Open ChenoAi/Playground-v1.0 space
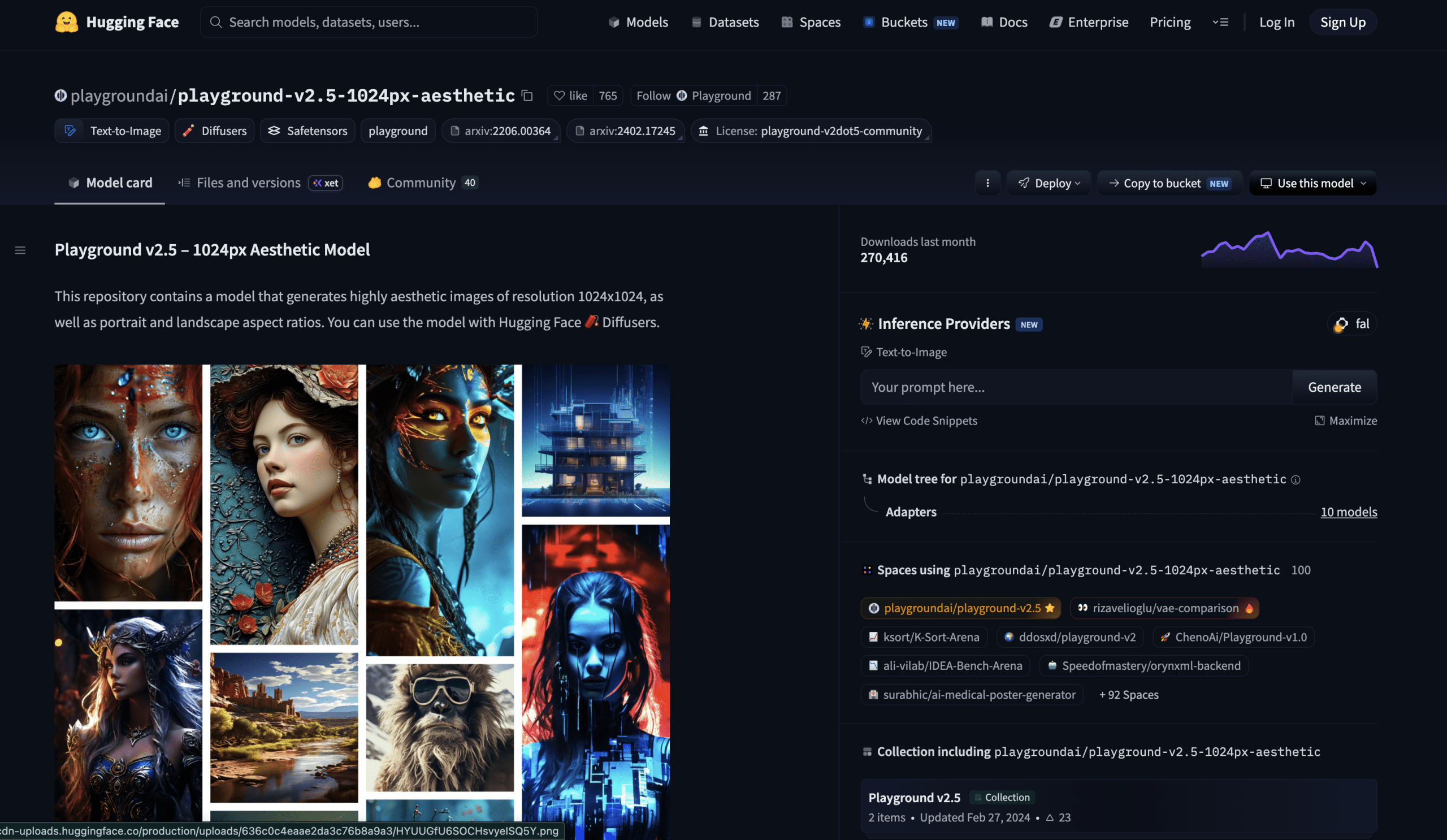Image resolution: width=1447 pixels, height=840 pixels. tap(1233, 637)
